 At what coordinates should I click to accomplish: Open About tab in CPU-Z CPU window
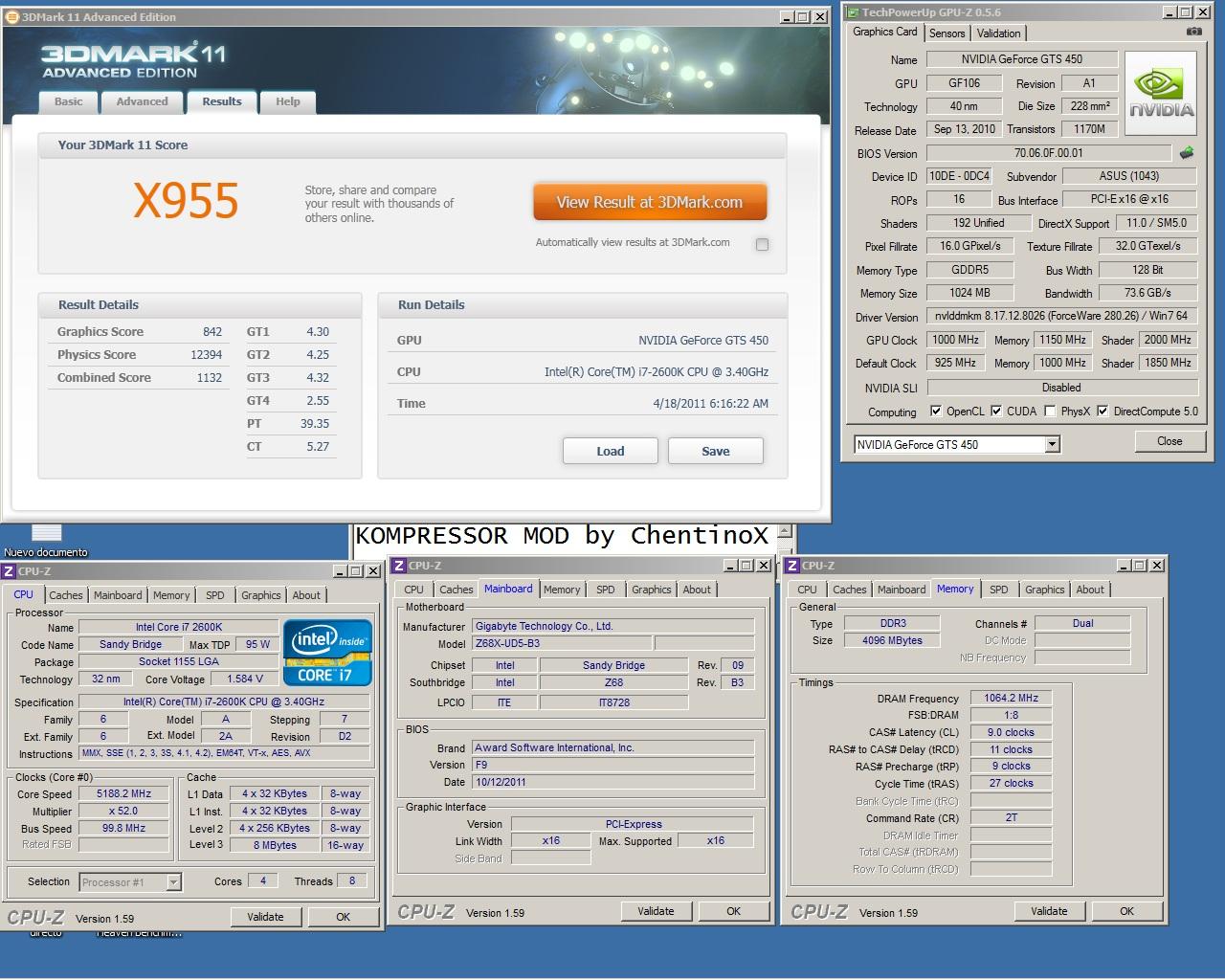[306, 595]
